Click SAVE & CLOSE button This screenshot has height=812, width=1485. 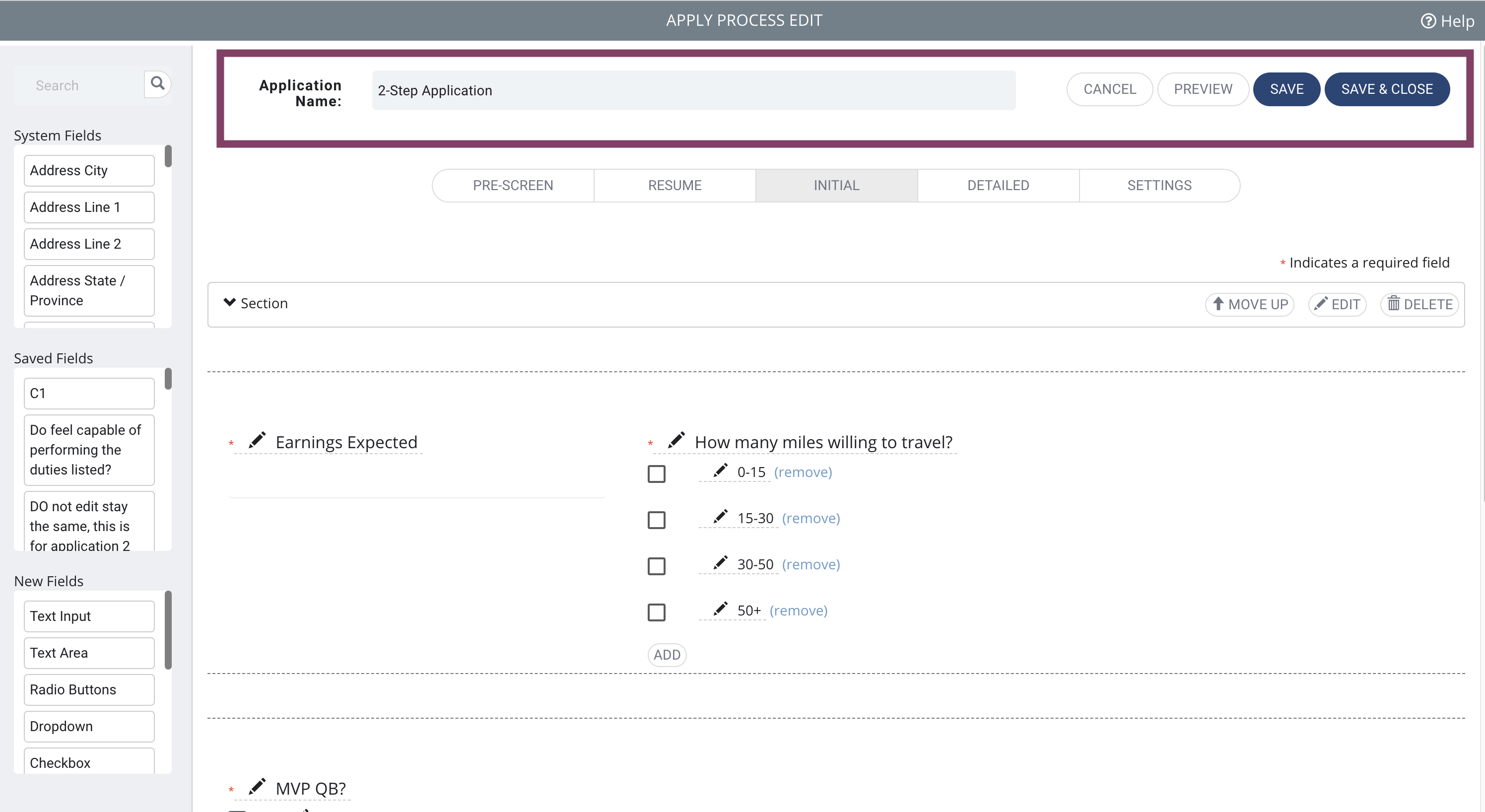(1386, 89)
